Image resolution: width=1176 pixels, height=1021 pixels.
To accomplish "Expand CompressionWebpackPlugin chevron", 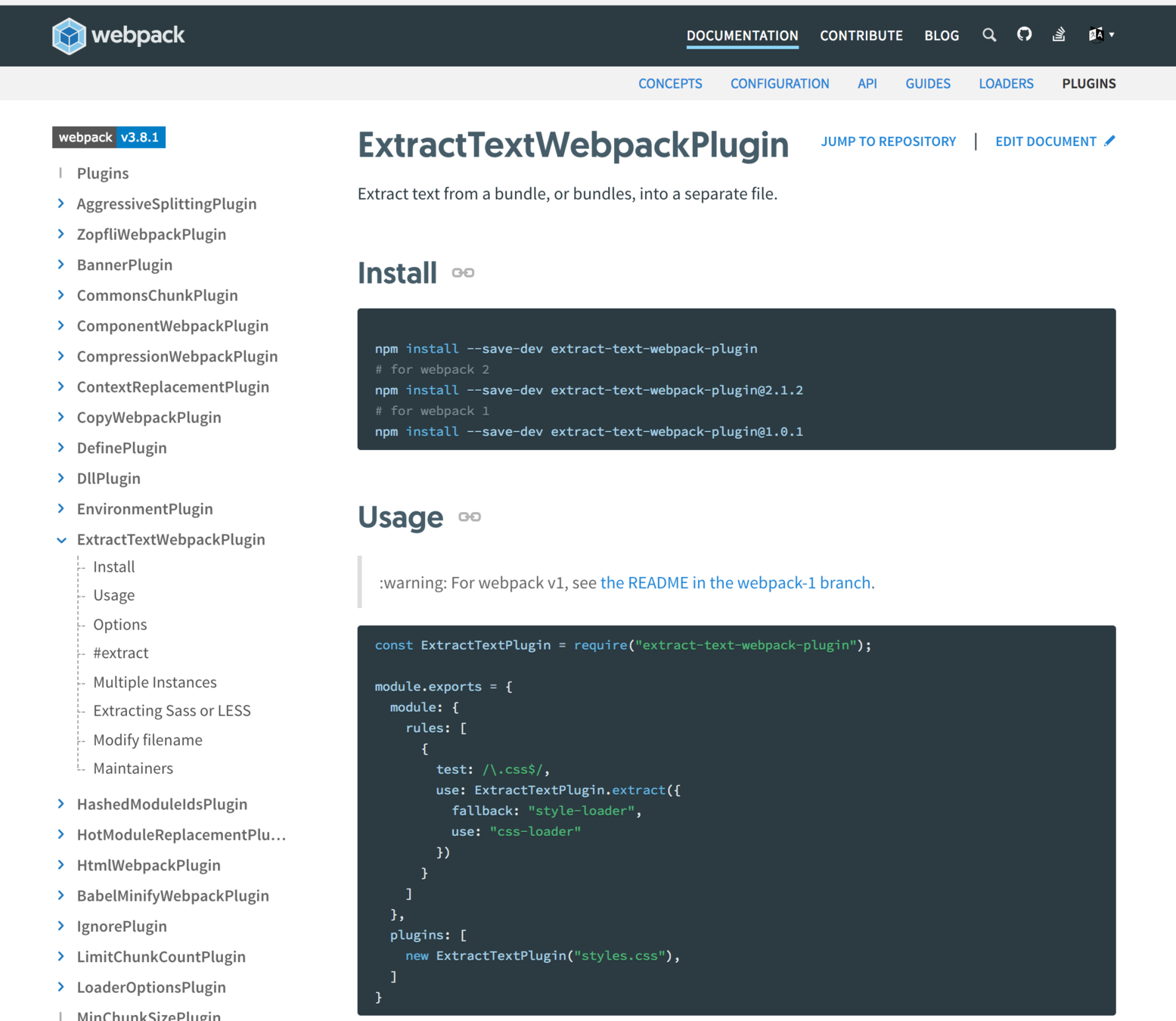I will coord(61,356).
